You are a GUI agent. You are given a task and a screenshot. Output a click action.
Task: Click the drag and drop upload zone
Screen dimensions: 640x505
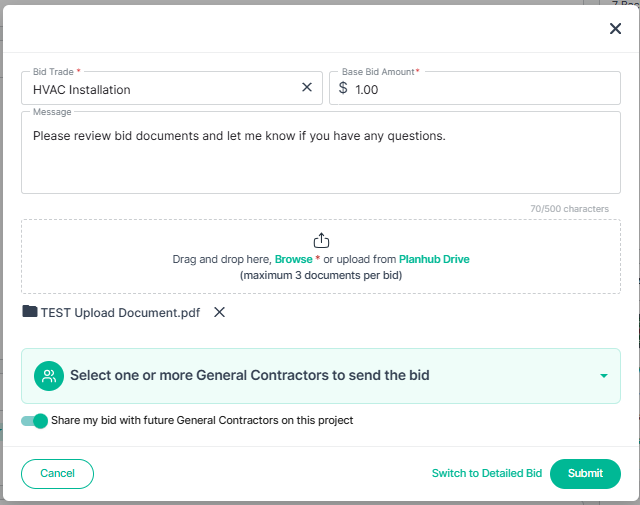pos(321,257)
